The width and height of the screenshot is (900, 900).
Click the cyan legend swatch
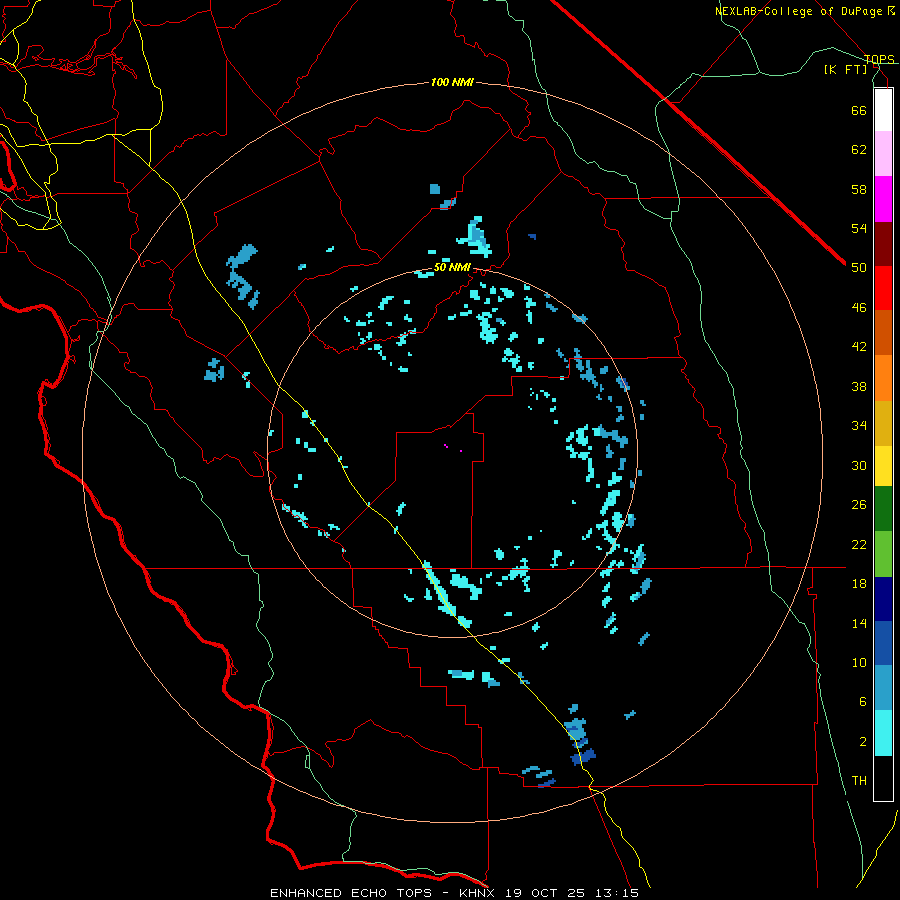tap(883, 732)
